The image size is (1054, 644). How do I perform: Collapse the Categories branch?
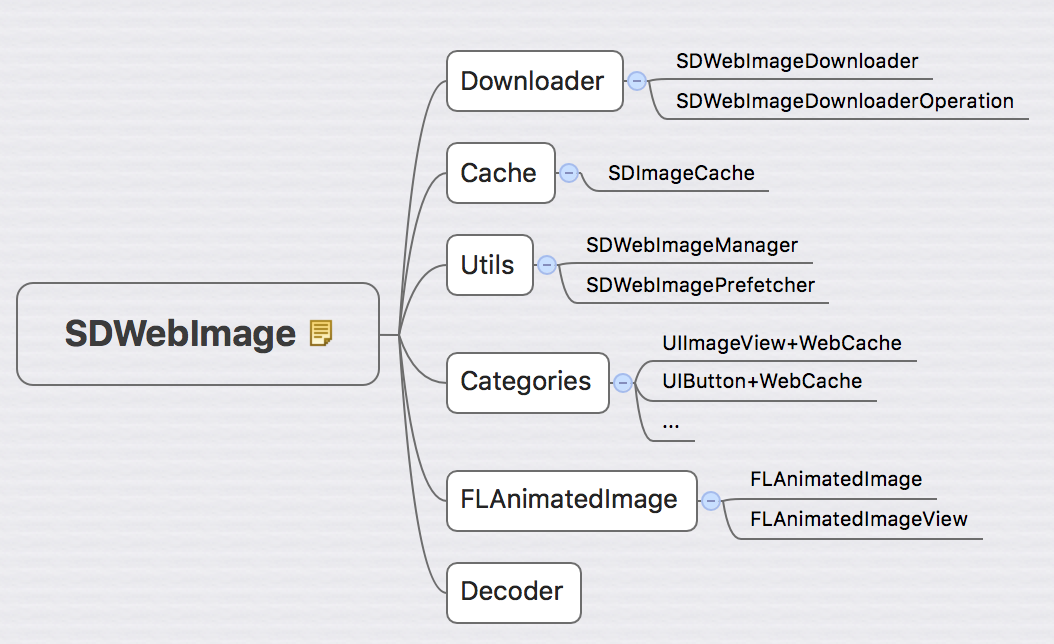coord(622,383)
